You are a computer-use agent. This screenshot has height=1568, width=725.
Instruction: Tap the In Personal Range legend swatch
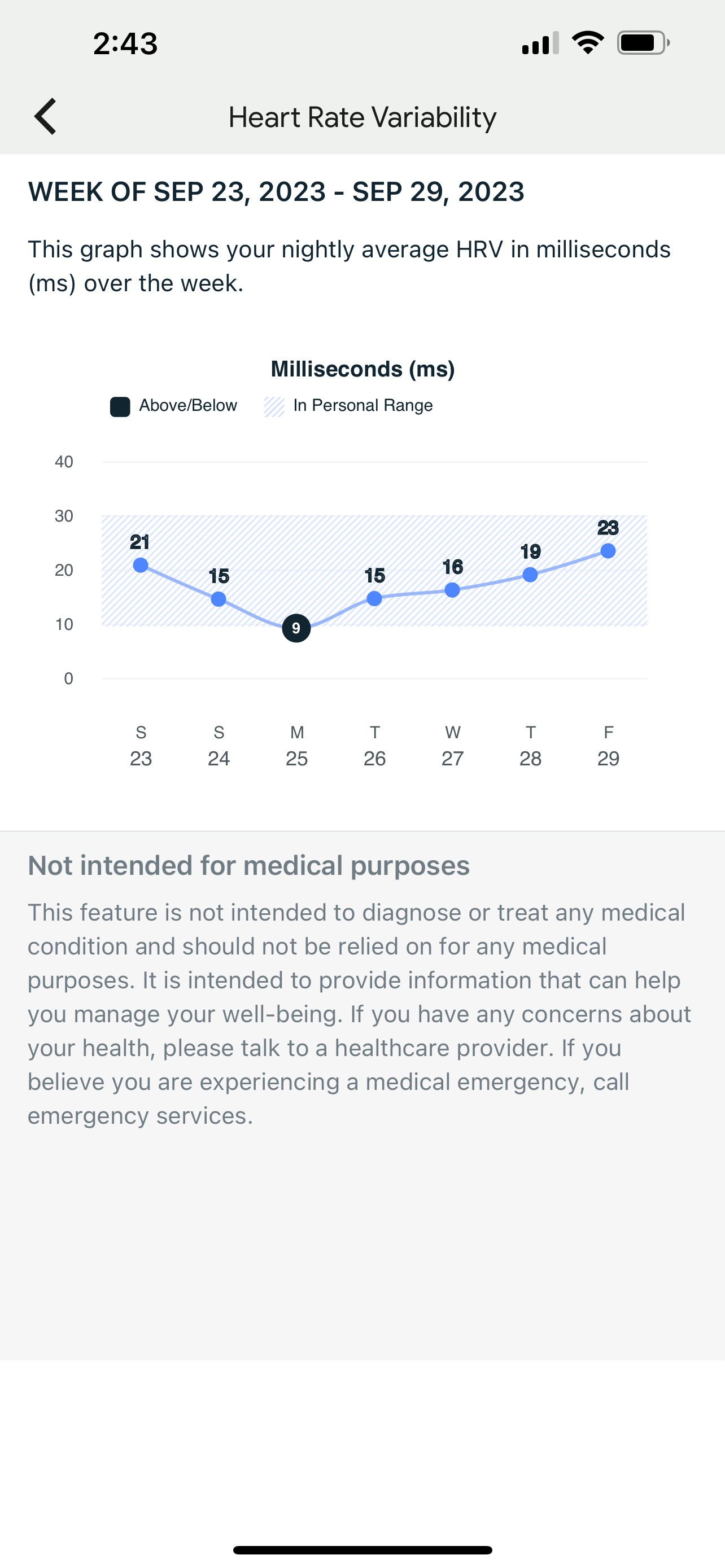tap(274, 406)
